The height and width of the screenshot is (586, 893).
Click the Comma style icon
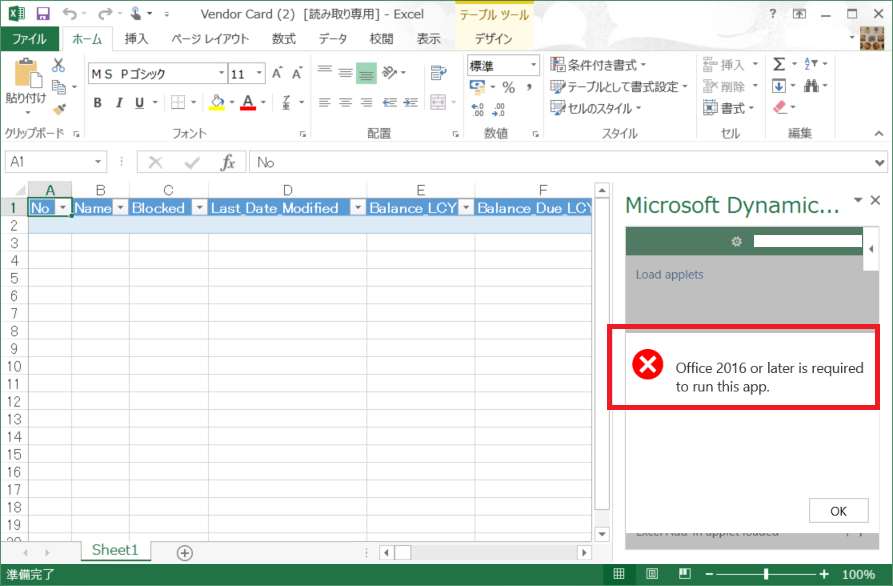529,87
